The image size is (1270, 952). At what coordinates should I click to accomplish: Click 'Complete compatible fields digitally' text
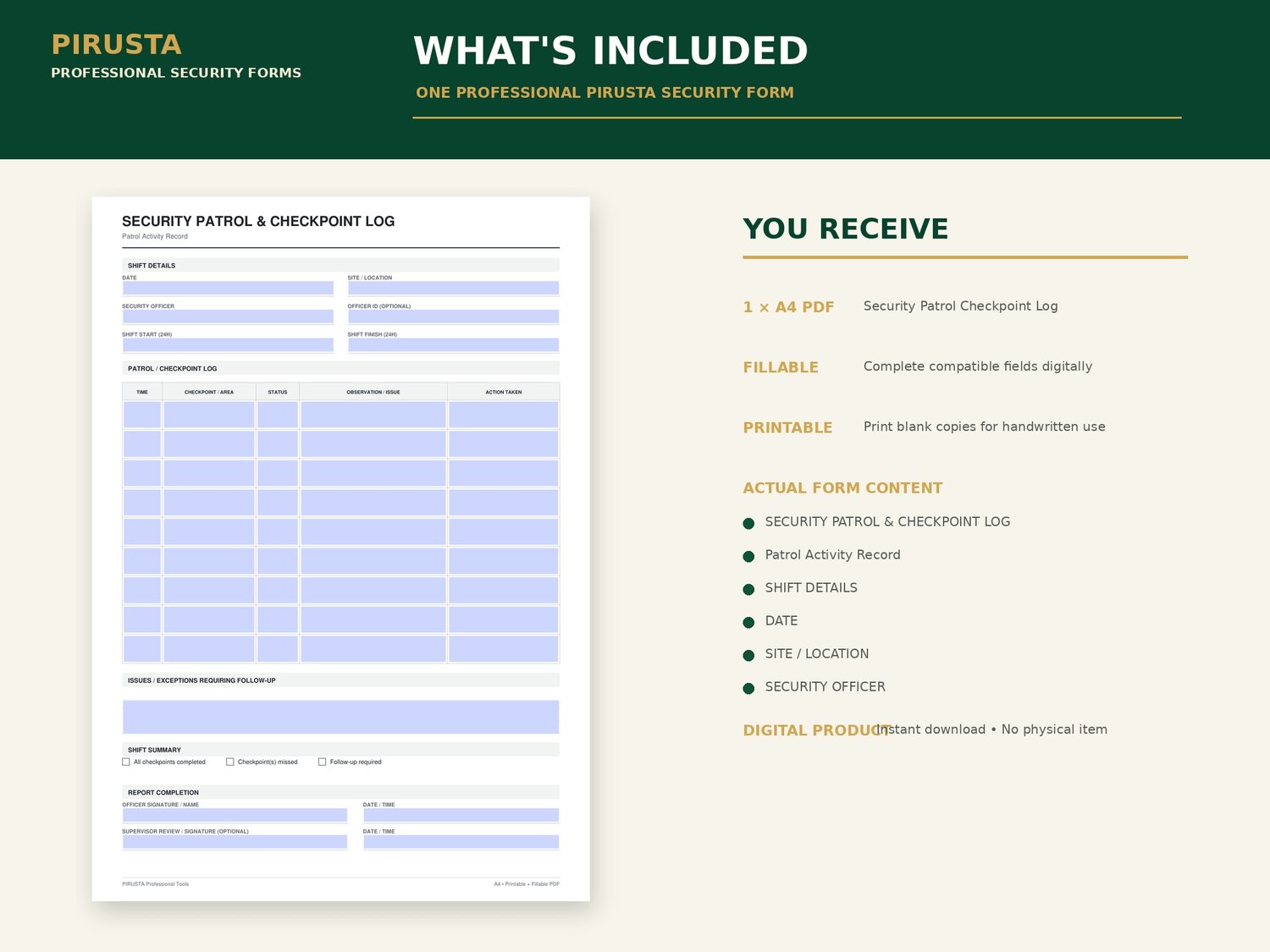tap(978, 366)
